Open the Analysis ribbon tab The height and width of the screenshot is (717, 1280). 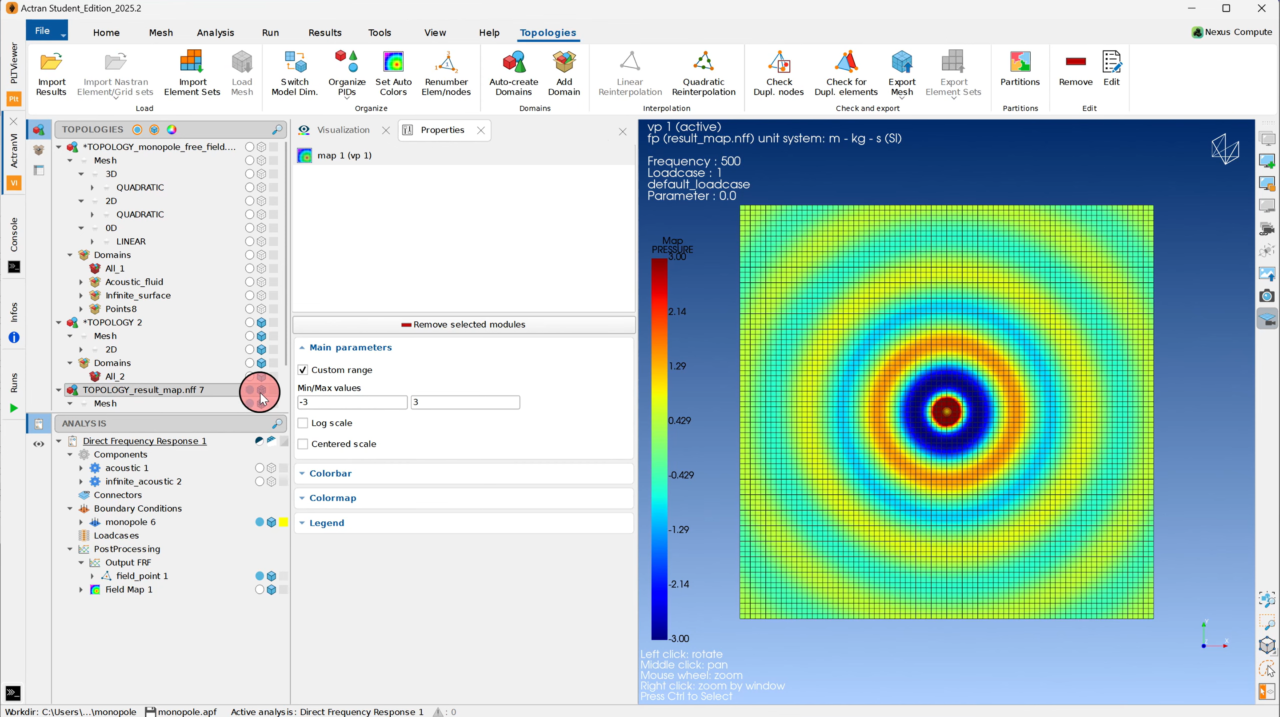pyautogui.click(x=215, y=32)
